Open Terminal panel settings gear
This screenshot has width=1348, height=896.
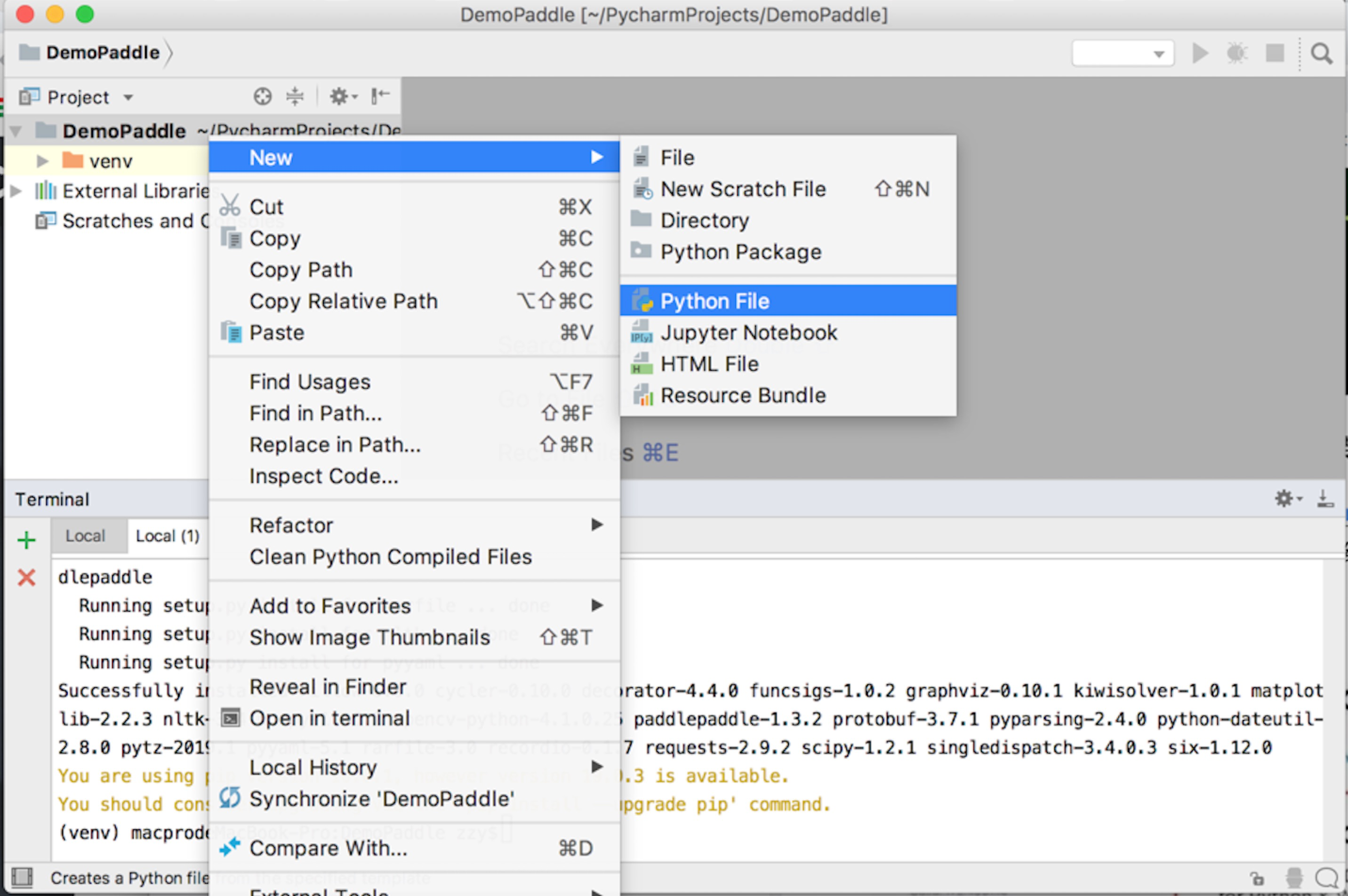tap(1288, 498)
